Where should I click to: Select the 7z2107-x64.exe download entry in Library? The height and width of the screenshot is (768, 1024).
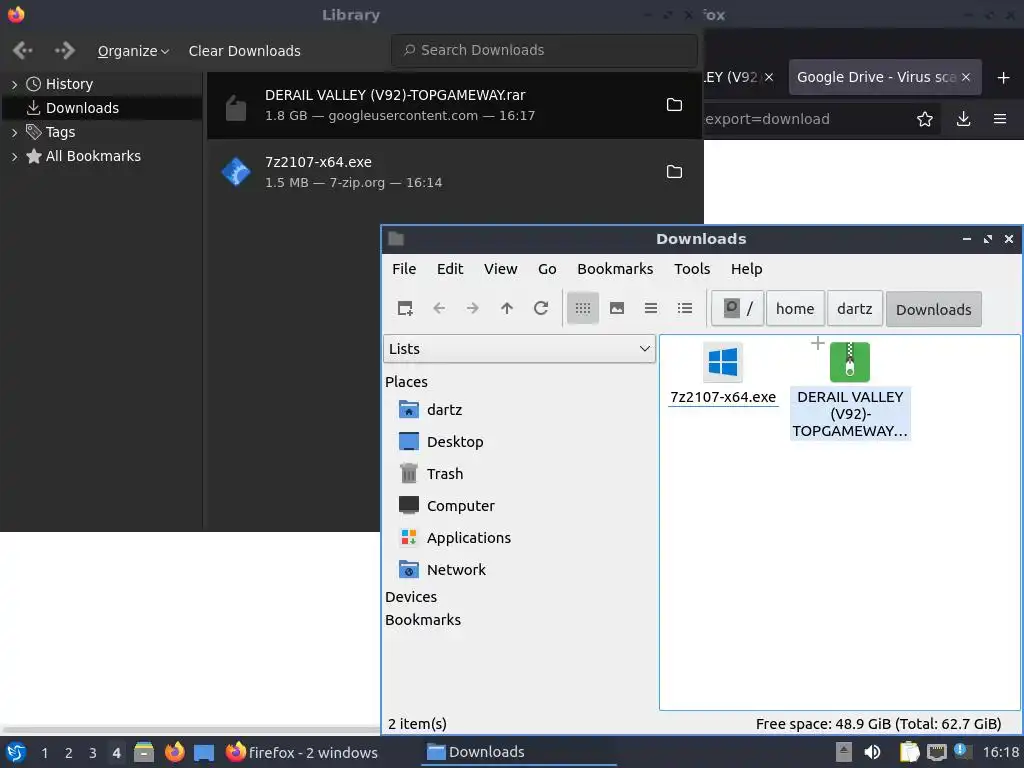(x=455, y=172)
